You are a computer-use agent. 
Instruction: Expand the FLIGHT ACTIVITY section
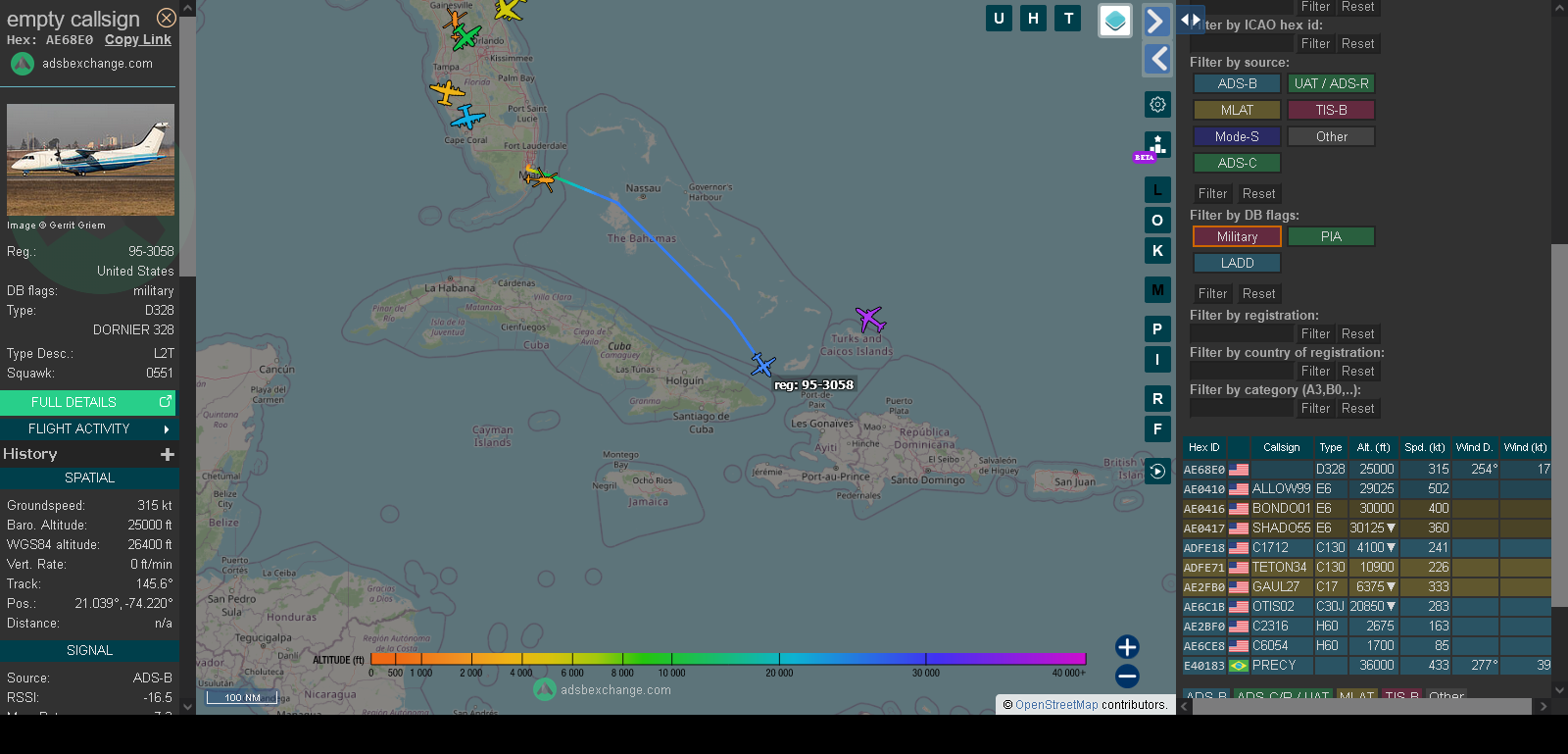click(x=89, y=428)
